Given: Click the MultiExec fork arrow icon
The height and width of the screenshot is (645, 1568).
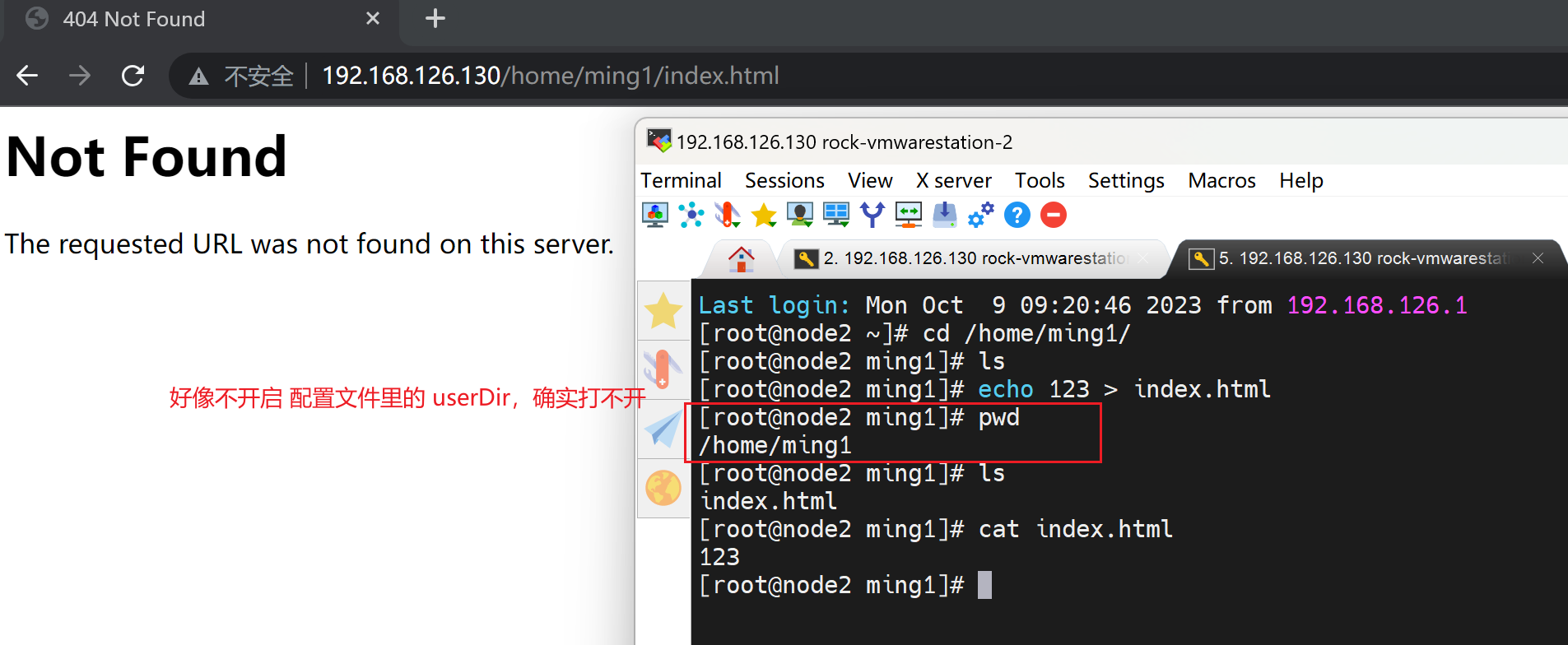Looking at the screenshot, I should 872,215.
